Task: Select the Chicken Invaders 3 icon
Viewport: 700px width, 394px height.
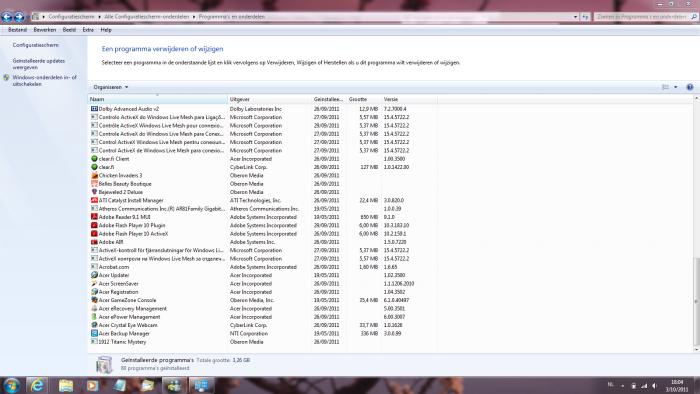Action: point(94,175)
